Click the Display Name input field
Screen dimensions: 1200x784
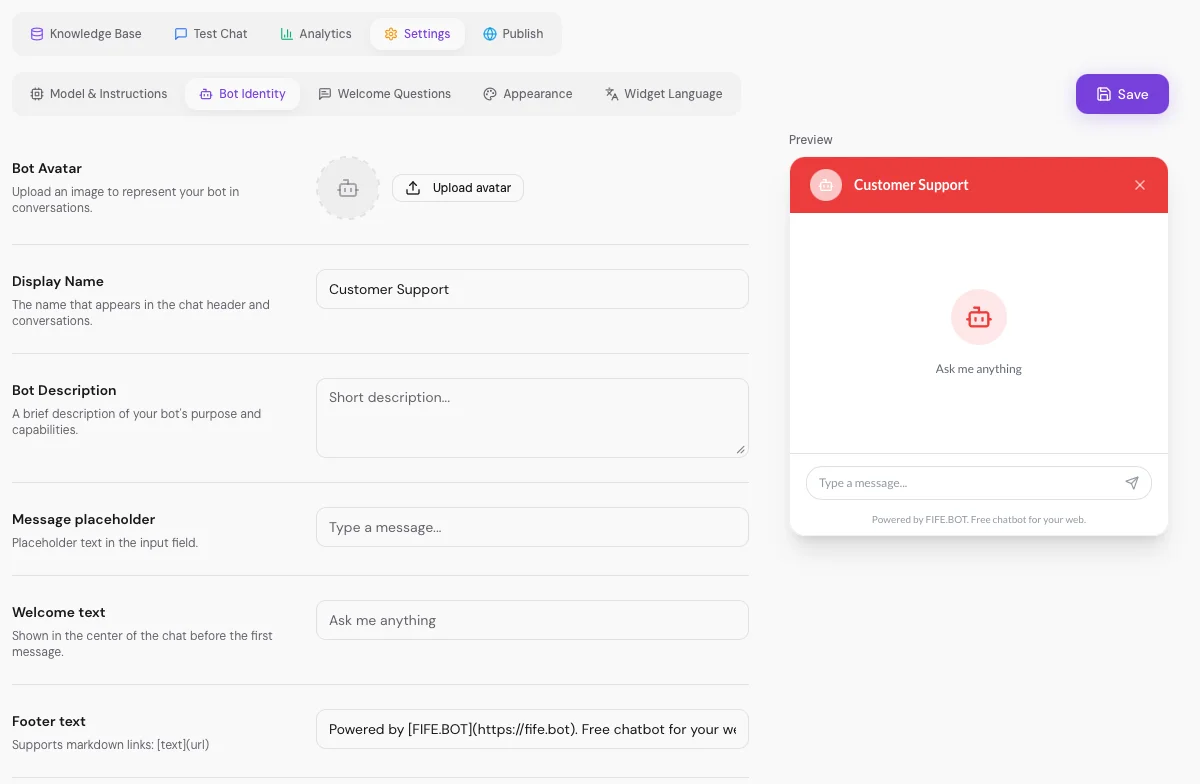point(532,289)
